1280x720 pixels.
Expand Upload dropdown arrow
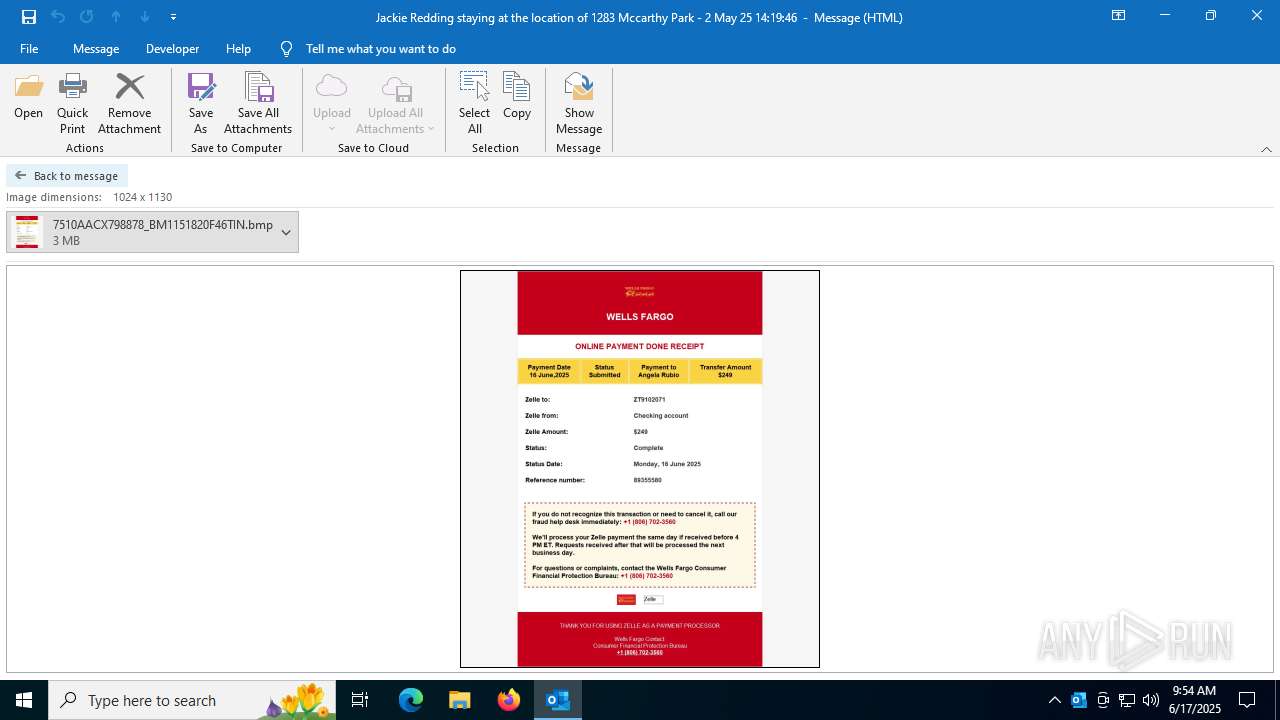(x=331, y=129)
